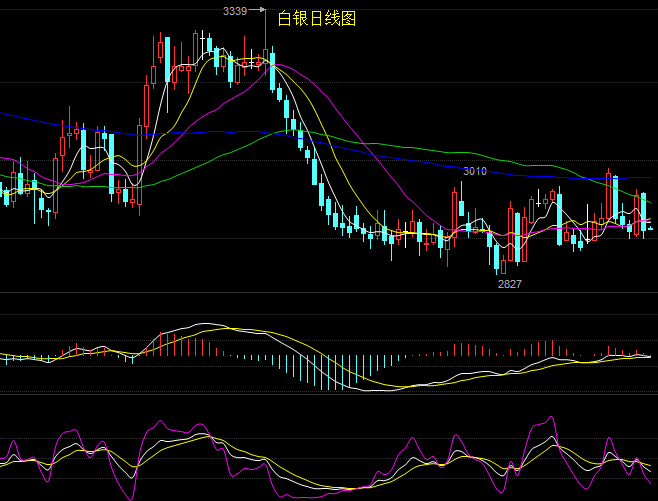This screenshot has width=658, height=501.
Task: Select the red candlestick above 2827 label
Action: [504, 266]
